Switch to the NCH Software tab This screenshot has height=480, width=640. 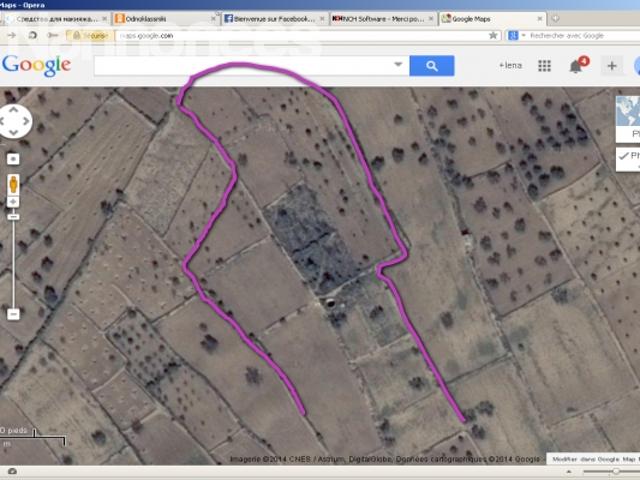[x=383, y=19]
